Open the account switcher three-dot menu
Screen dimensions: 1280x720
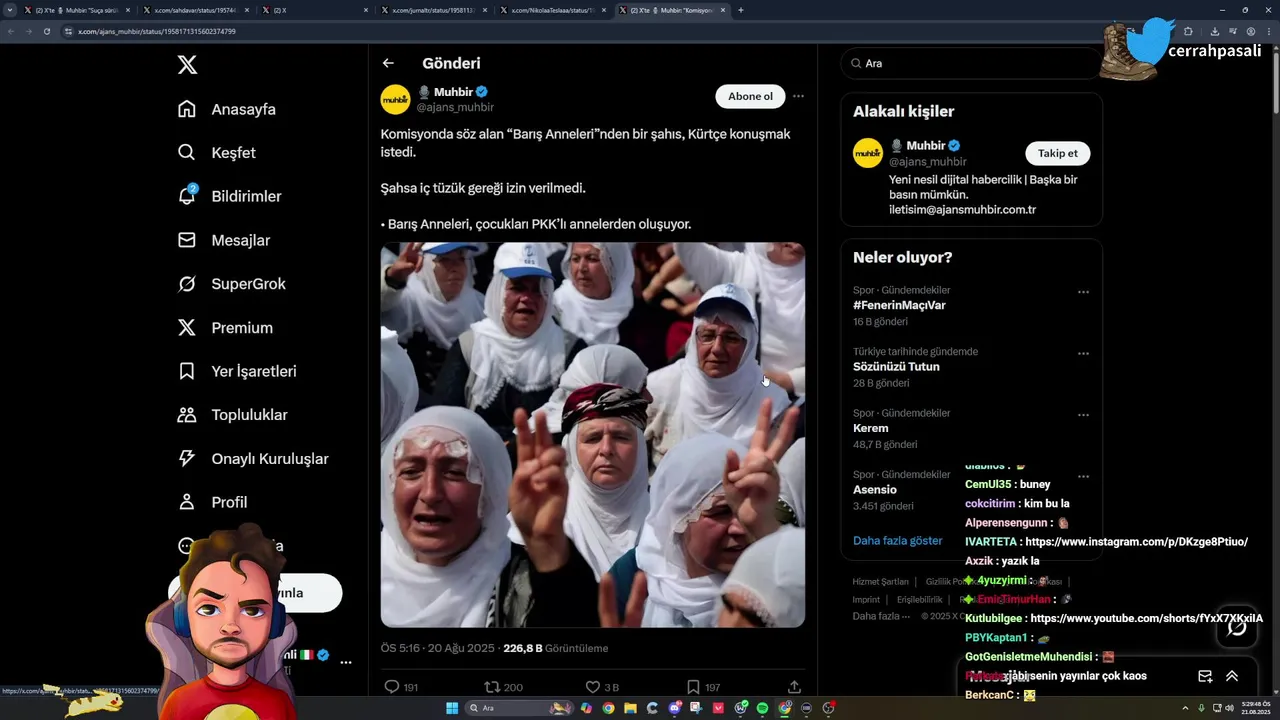pos(346,662)
